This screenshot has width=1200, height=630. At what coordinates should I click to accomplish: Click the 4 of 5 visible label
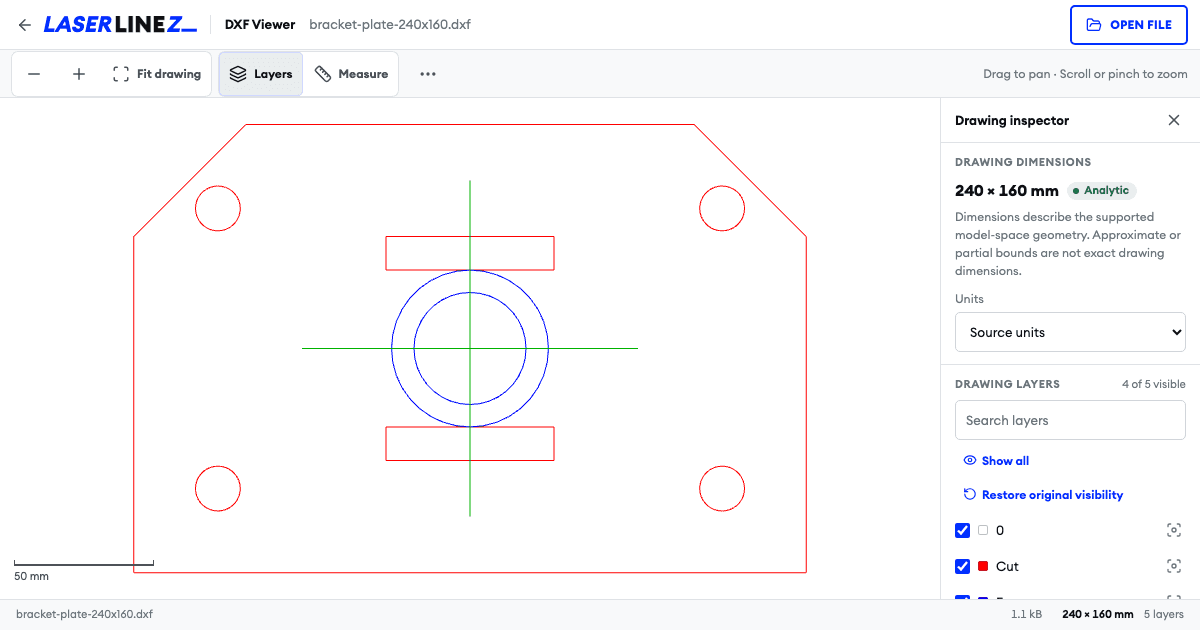pyautogui.click(x=1153, y=384)
